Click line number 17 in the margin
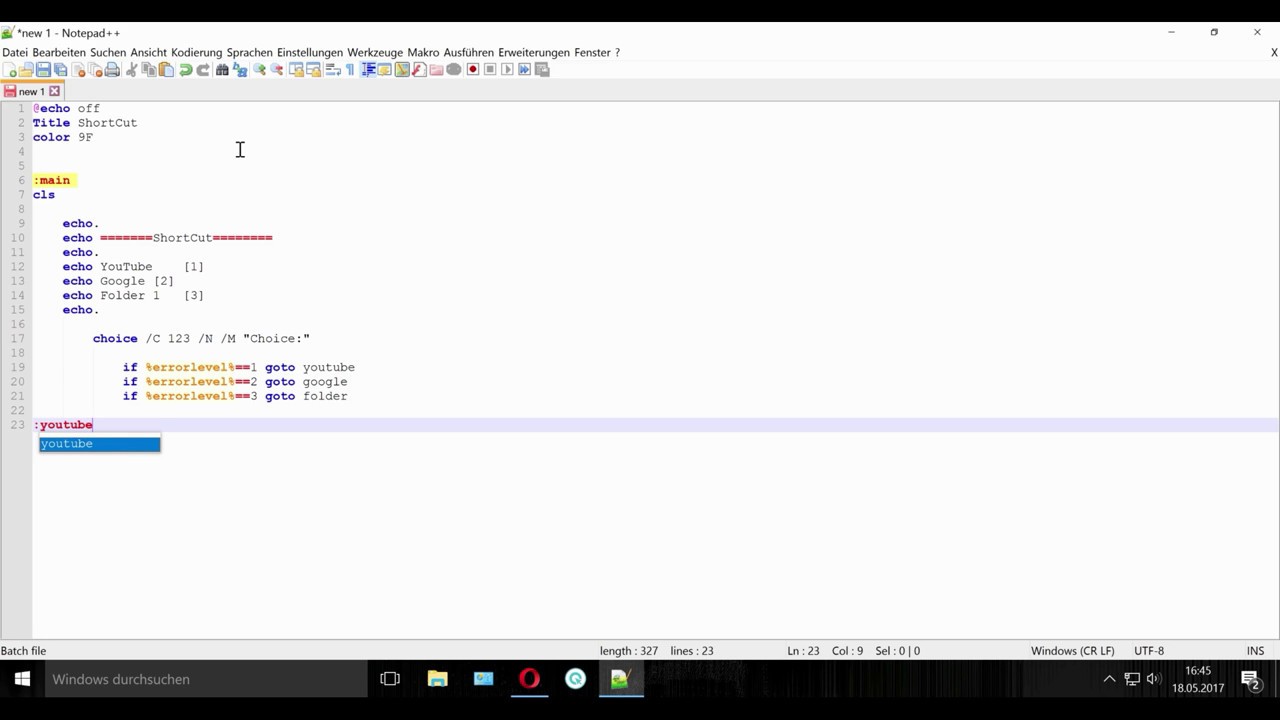The width and height of the screenshot is (1280, 720). click(18, 338)
